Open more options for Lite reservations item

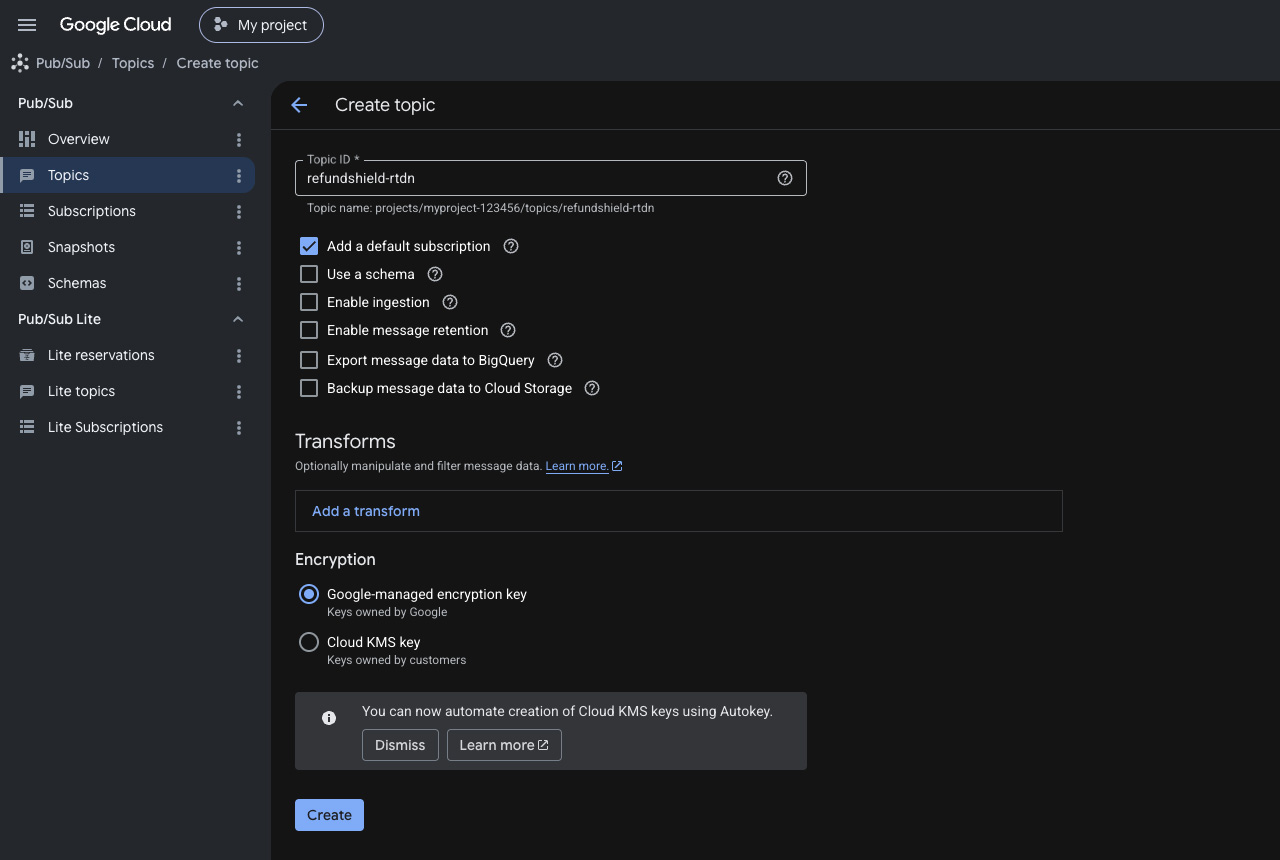(x=239, y=355)
